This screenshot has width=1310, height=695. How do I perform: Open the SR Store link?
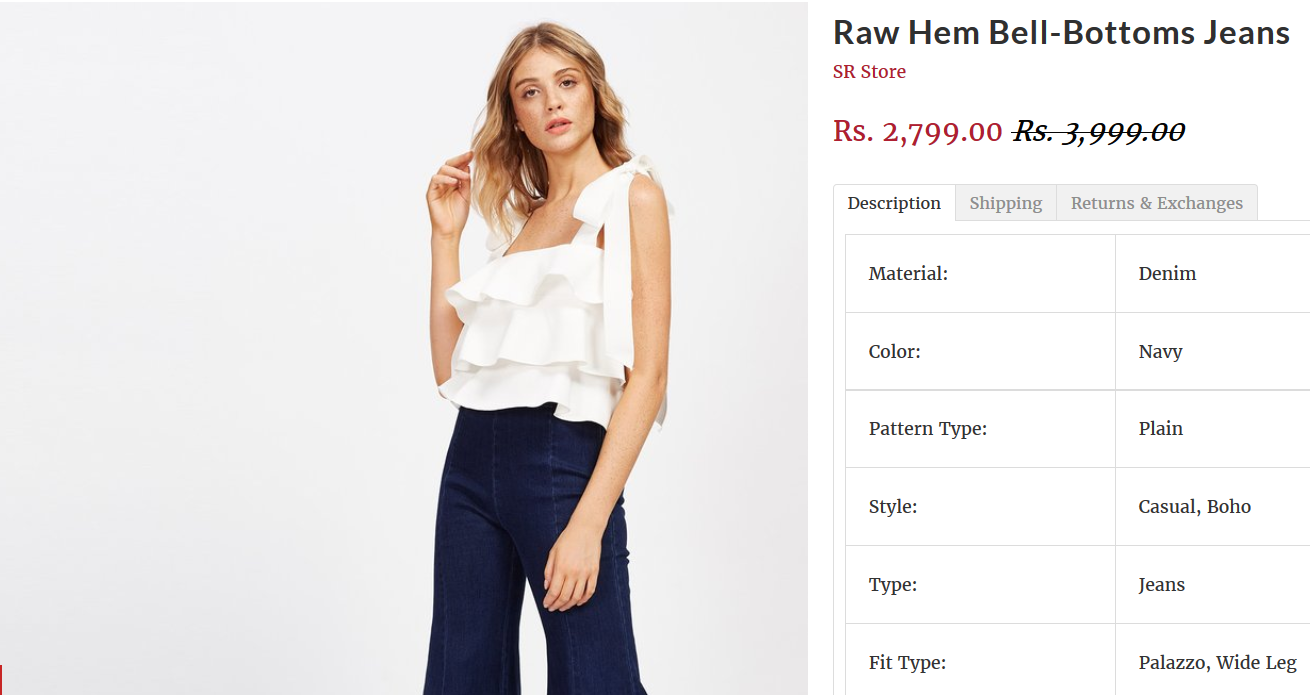pyautogui.click(x=869, y=72)
